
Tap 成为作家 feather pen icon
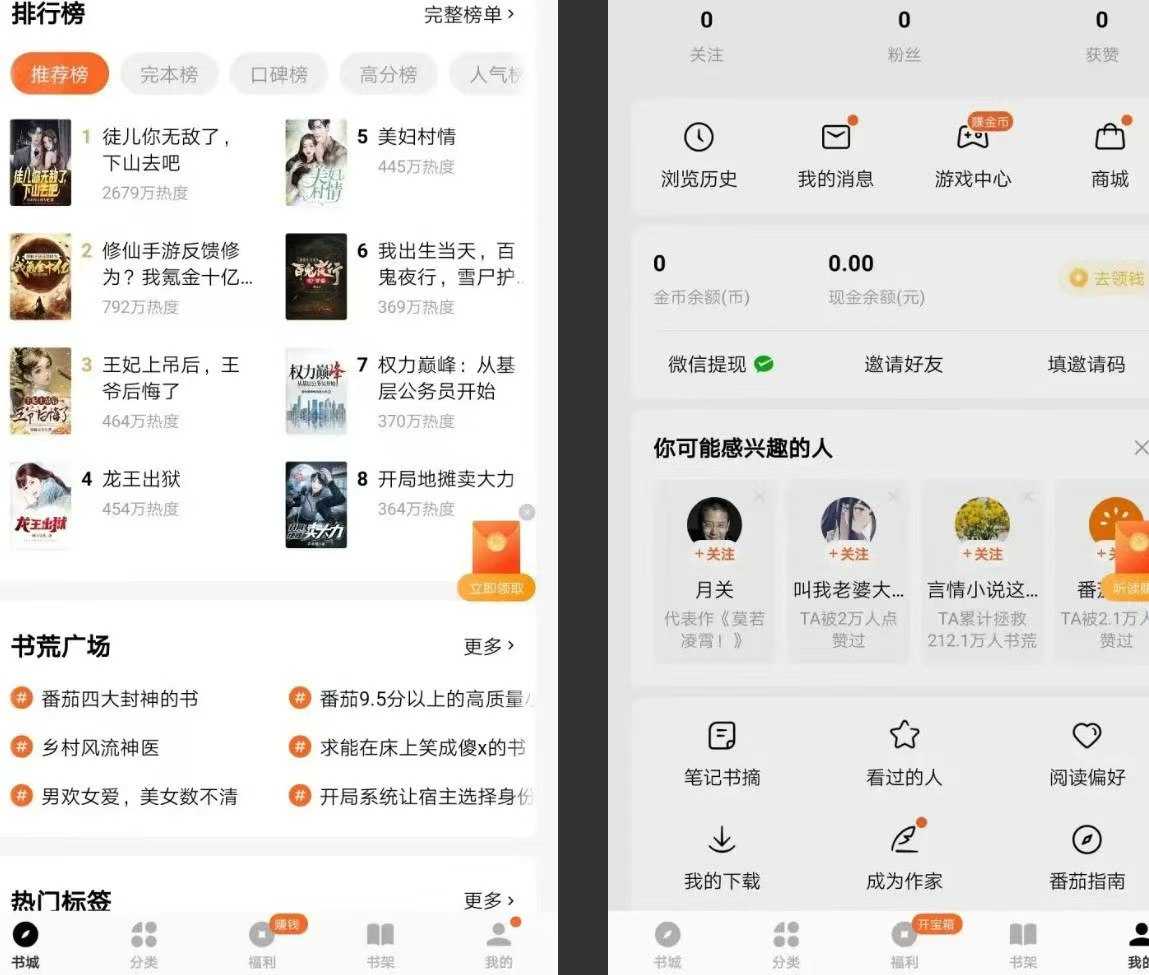(904, 839)
